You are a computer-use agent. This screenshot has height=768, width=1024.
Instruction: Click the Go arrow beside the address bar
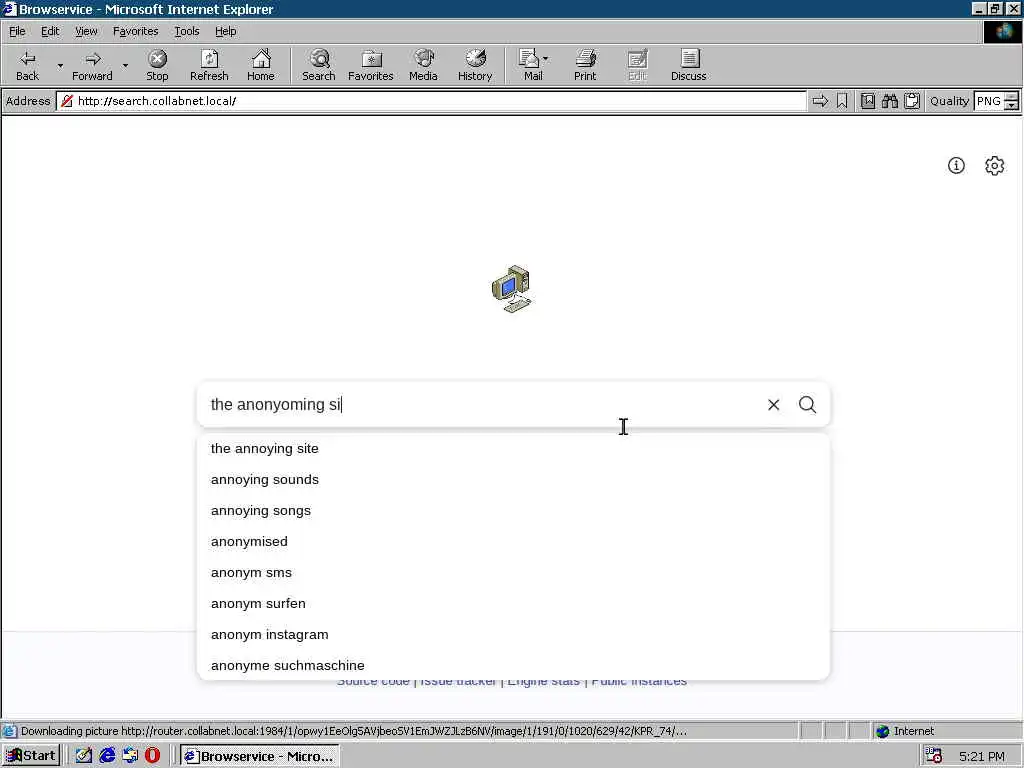coord(820,101)
